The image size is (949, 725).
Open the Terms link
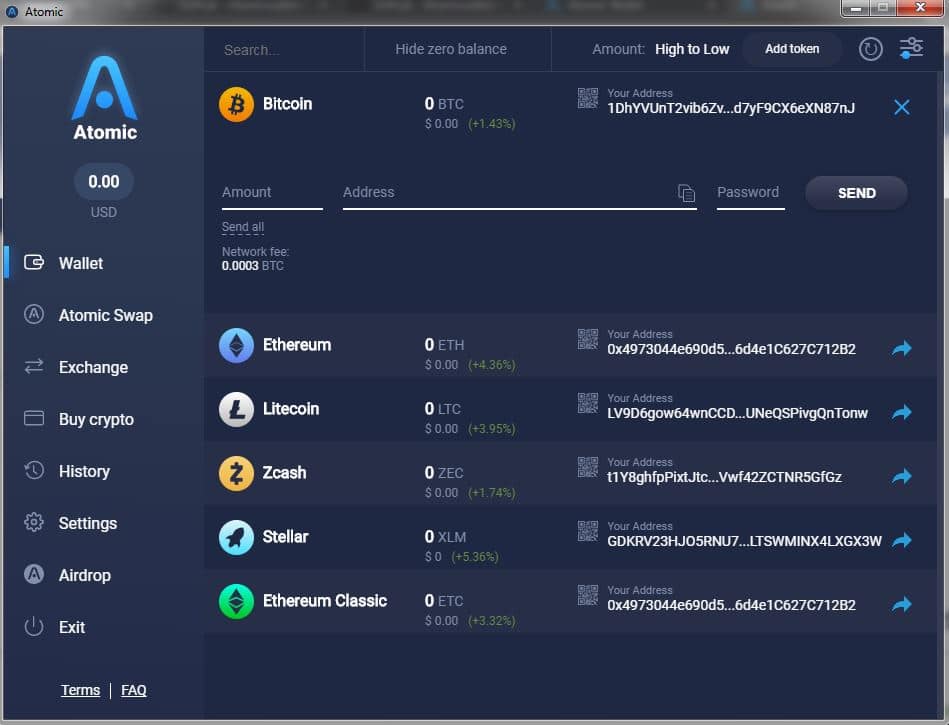[80, 690]
